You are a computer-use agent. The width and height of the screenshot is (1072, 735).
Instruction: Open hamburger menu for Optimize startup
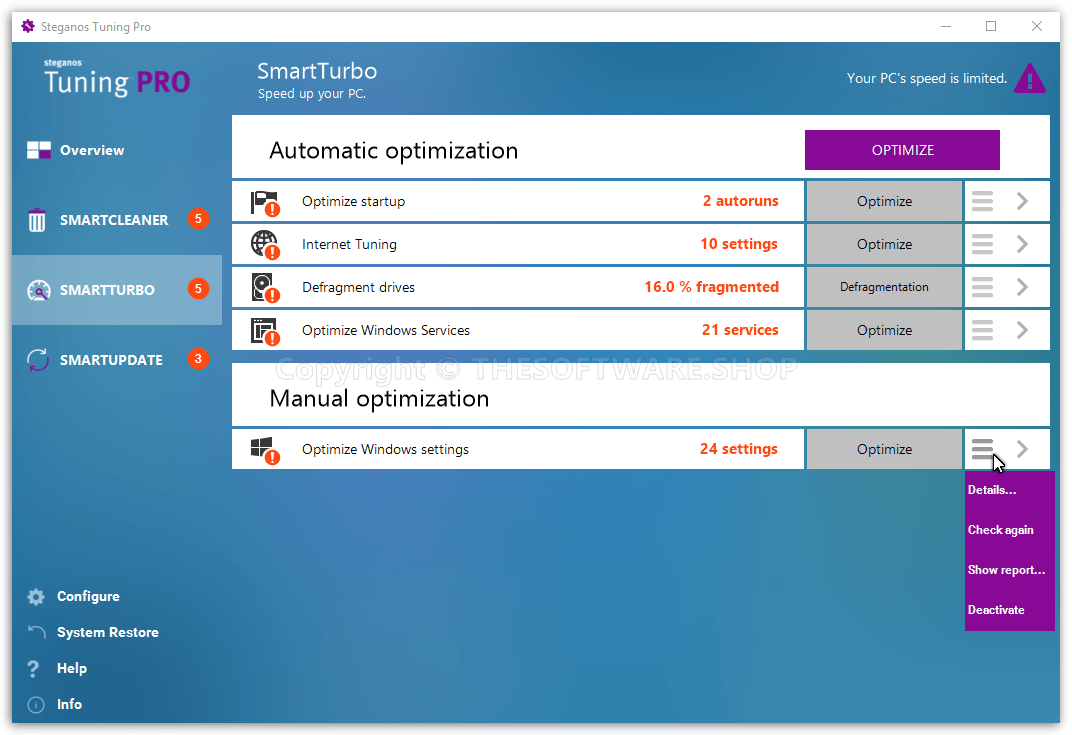click(x=982, y=201)
